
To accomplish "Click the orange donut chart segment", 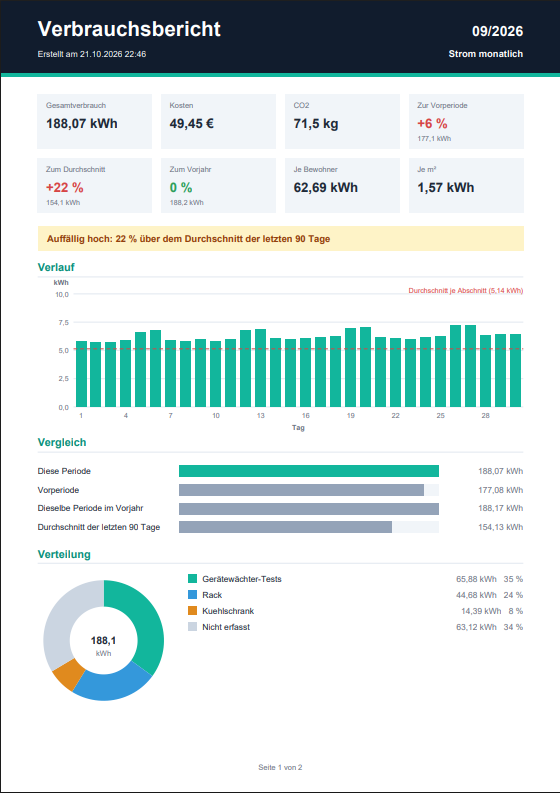I will [x=71, y=673].
